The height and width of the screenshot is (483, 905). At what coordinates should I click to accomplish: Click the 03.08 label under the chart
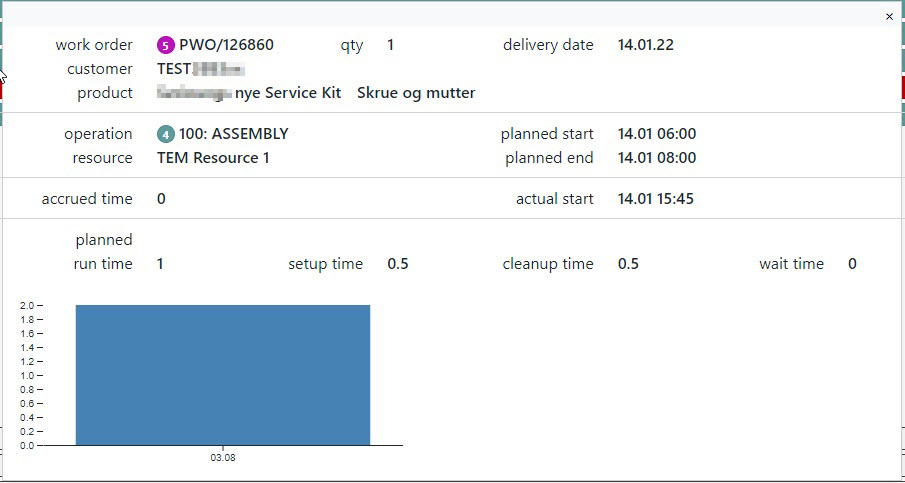click(x=223, y=457)
